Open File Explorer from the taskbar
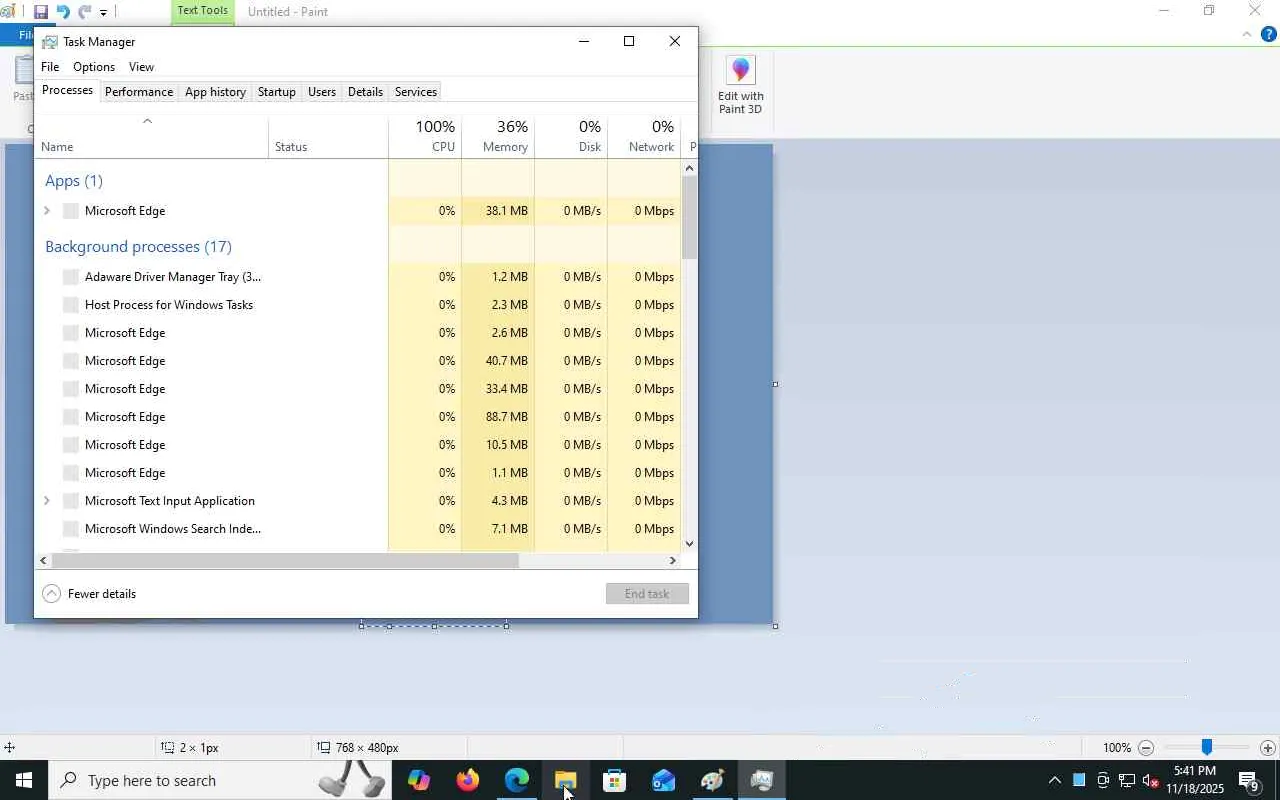The height and width of the screenshot is (800, 1280). 565,780
